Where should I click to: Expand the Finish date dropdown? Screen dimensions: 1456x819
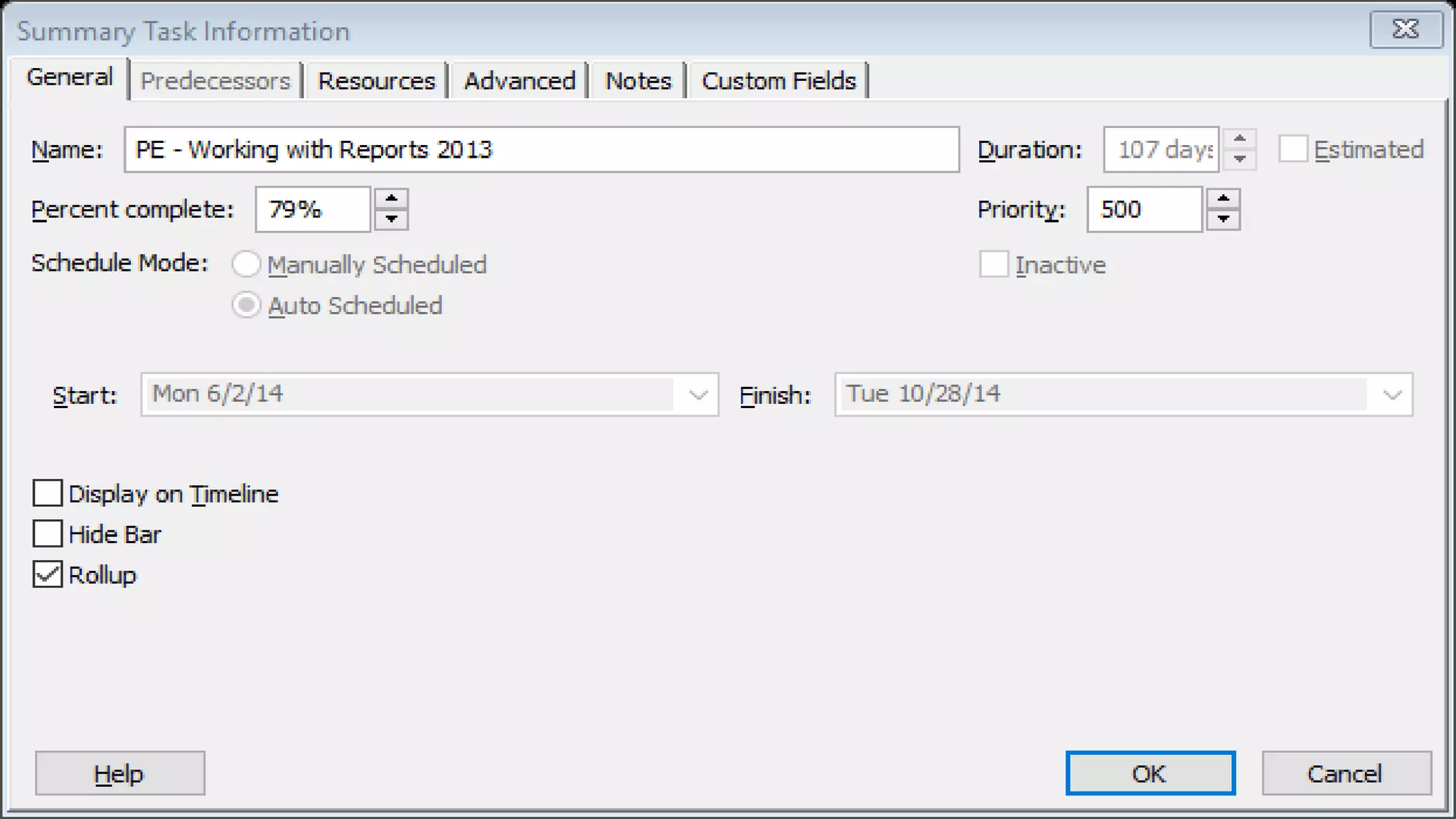(x=1391, y=395)
